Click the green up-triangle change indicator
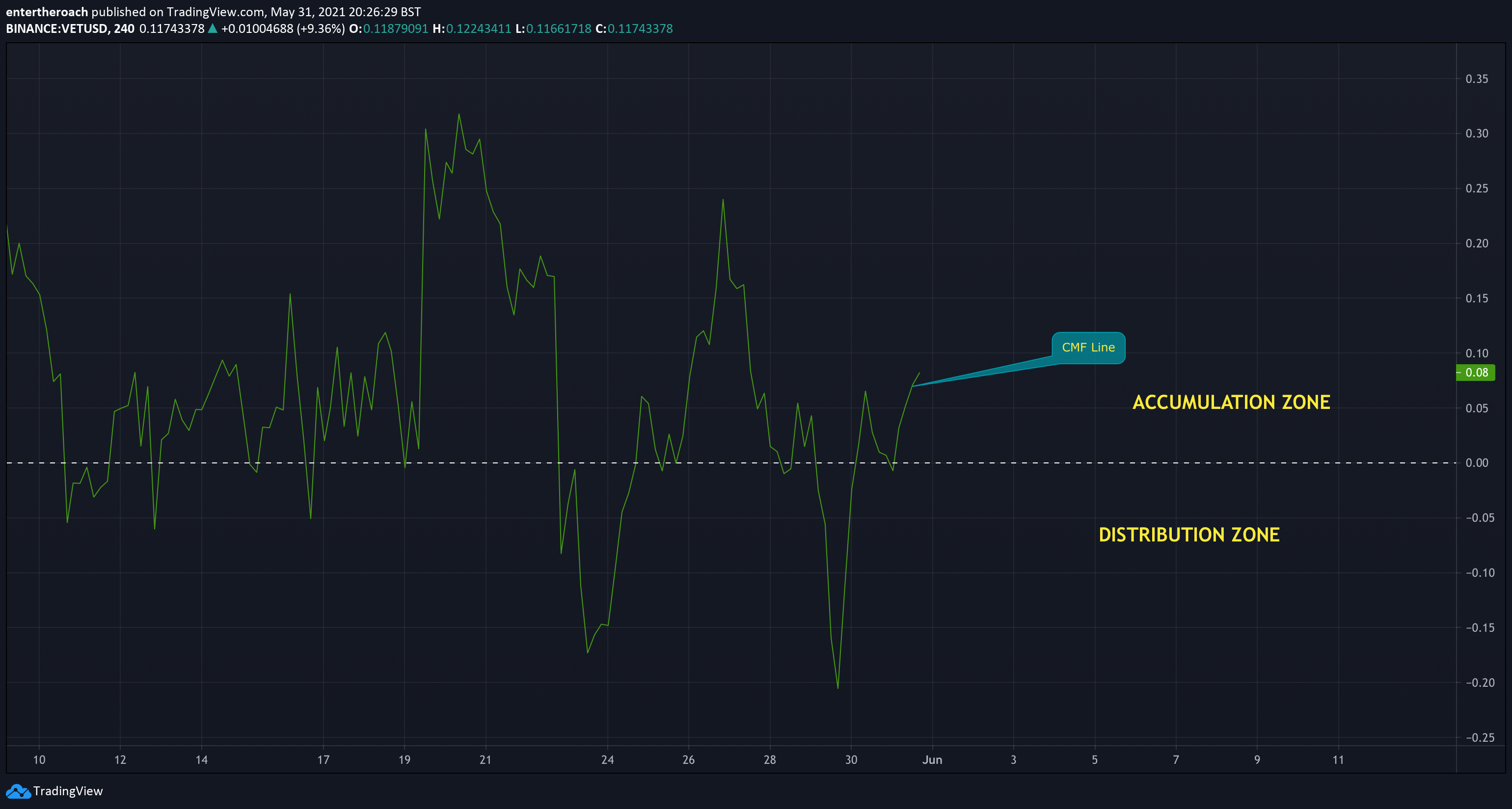This screenshot has width=1512, height=809. coord(213,28)
